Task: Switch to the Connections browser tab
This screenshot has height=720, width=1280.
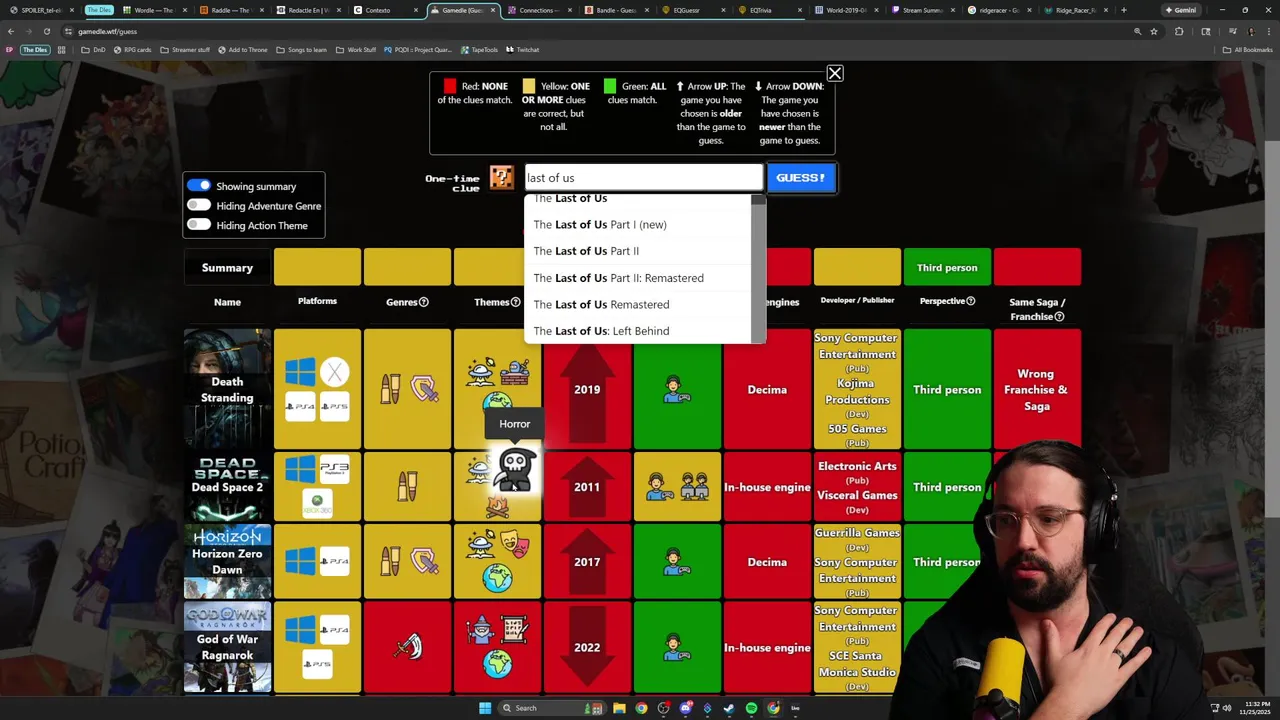Action: [x=540, y=10]
